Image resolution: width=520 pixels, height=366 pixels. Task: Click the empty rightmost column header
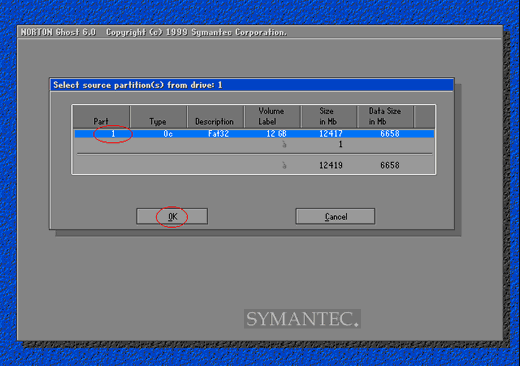pos(424,117)
